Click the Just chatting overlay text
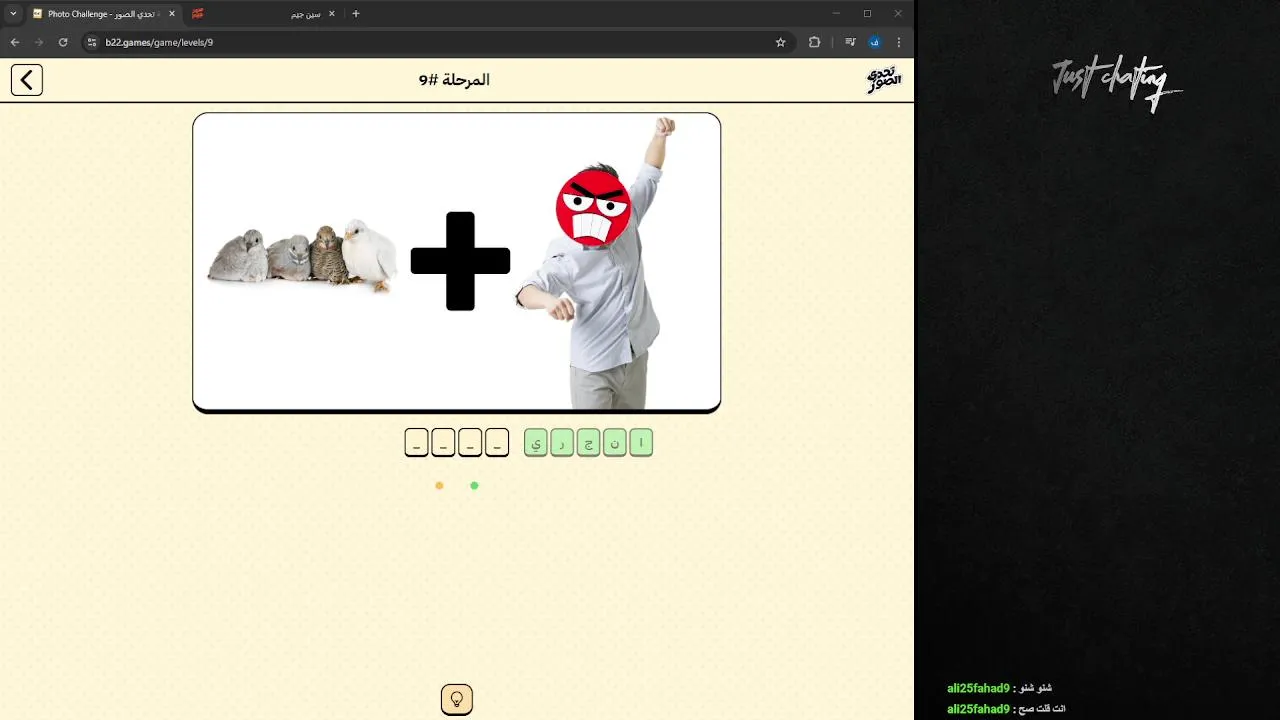 pyautogui.click(x=1116, y=84)
